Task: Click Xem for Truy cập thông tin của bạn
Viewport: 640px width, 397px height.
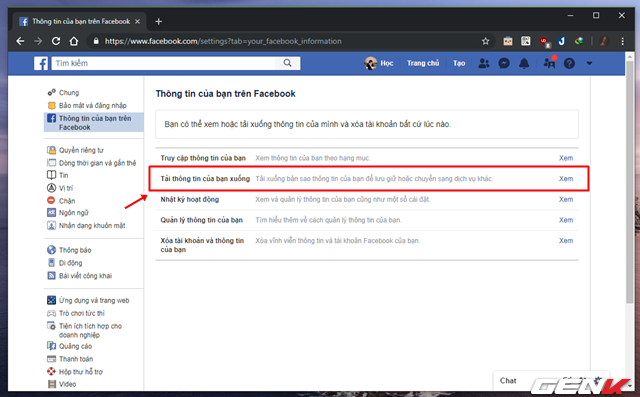Action: pos(566,158)
